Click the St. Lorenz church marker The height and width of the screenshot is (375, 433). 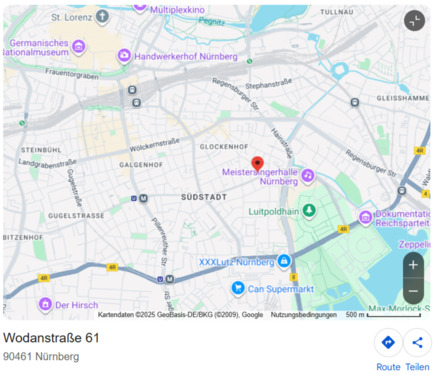point(102,17)
